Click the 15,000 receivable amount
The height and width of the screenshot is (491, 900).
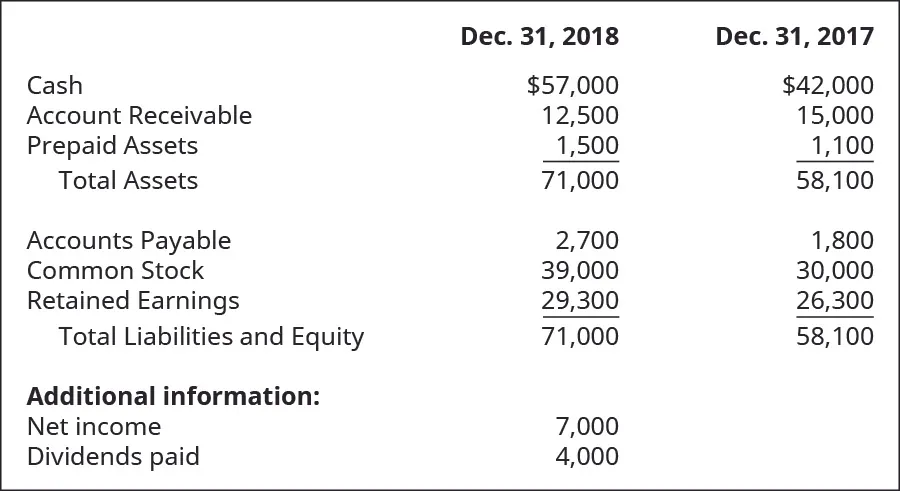click(x=834, y=116)
